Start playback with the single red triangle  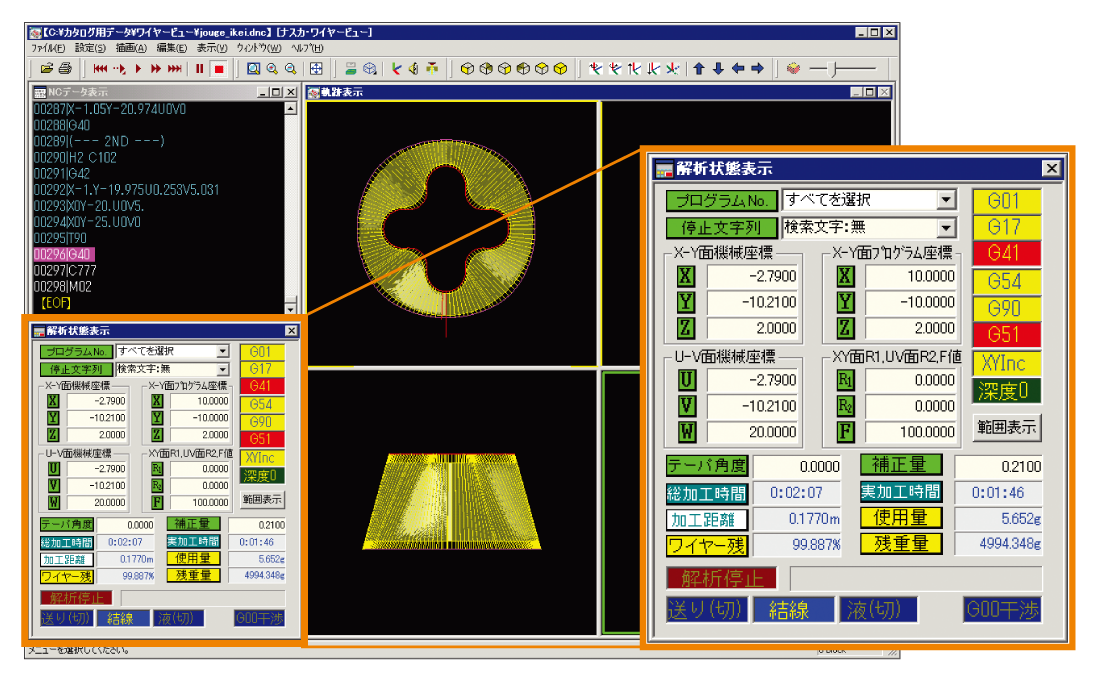[x=138, y=68]
